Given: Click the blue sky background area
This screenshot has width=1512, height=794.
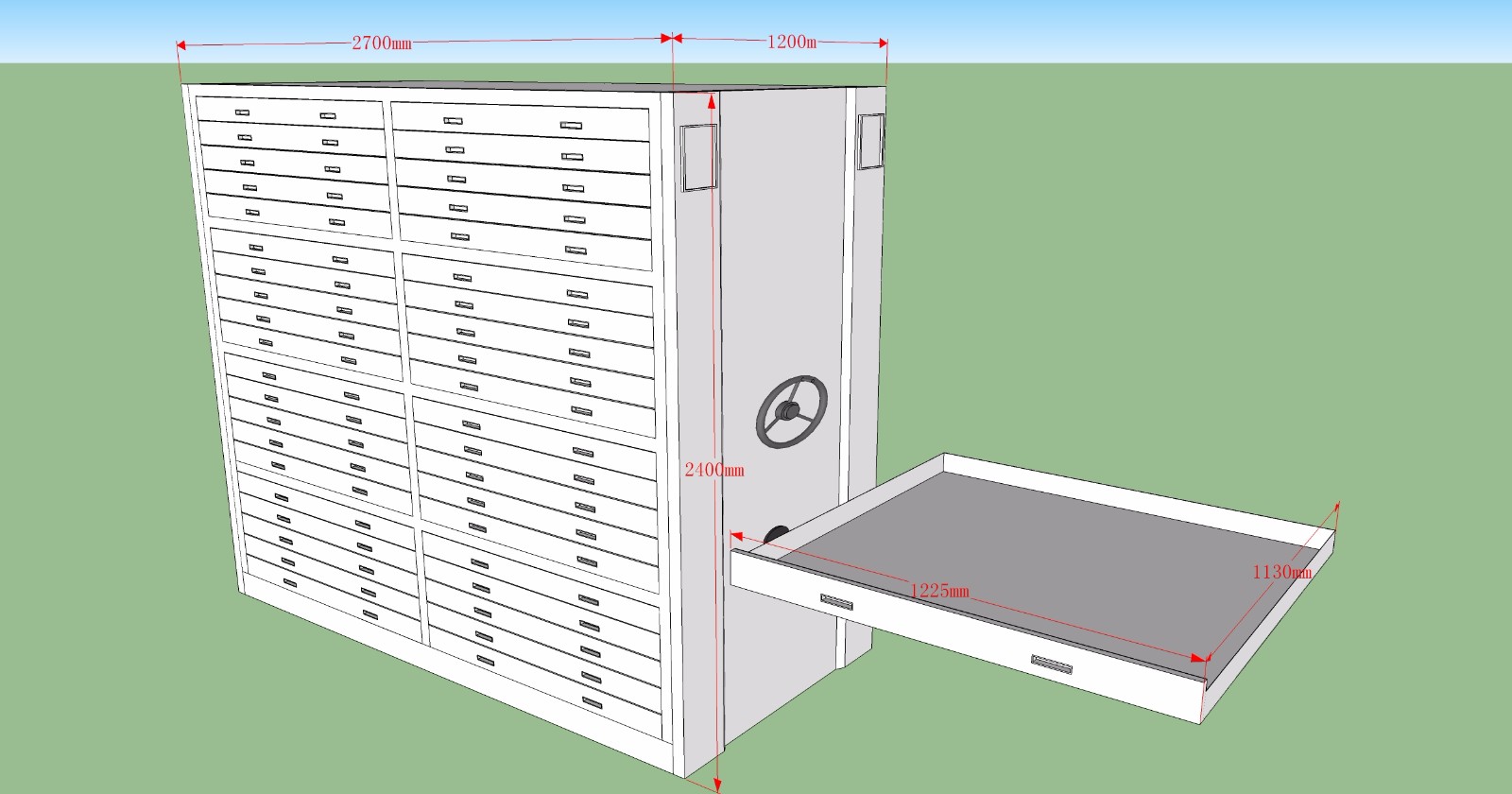Looking at the screenshot, I should click(x=1134, y=28).
